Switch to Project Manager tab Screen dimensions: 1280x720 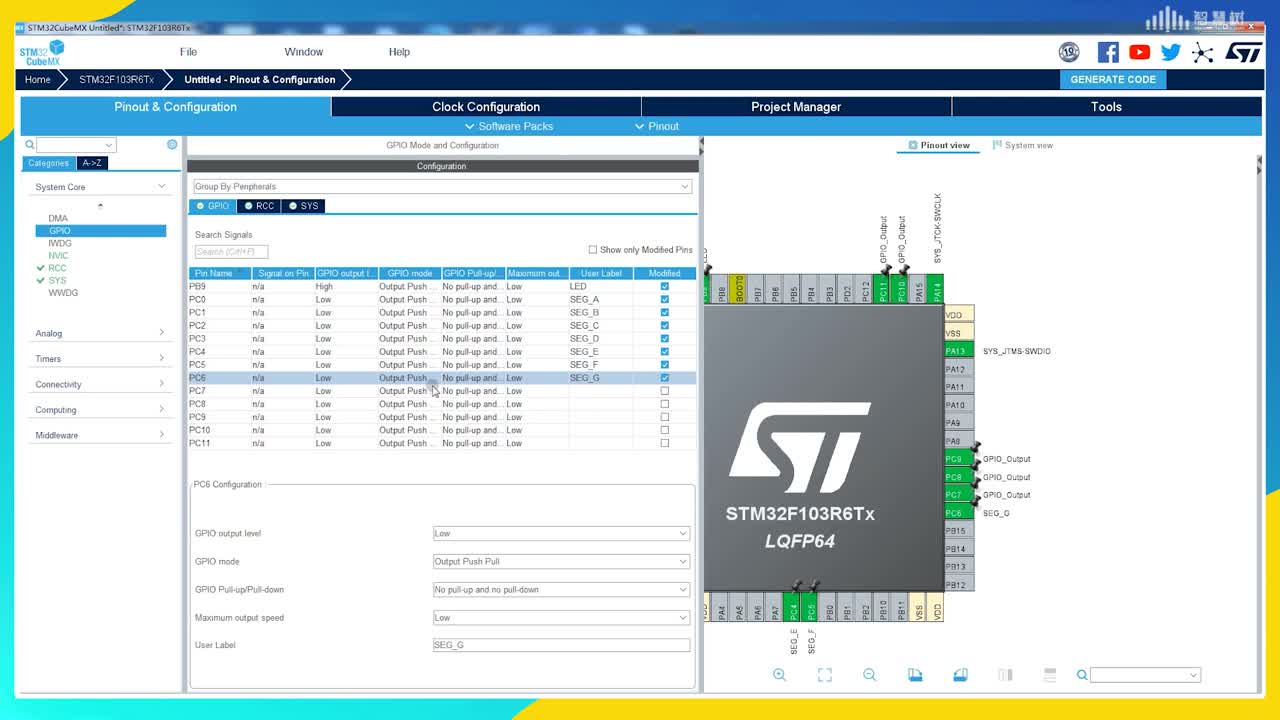(796, 107)
